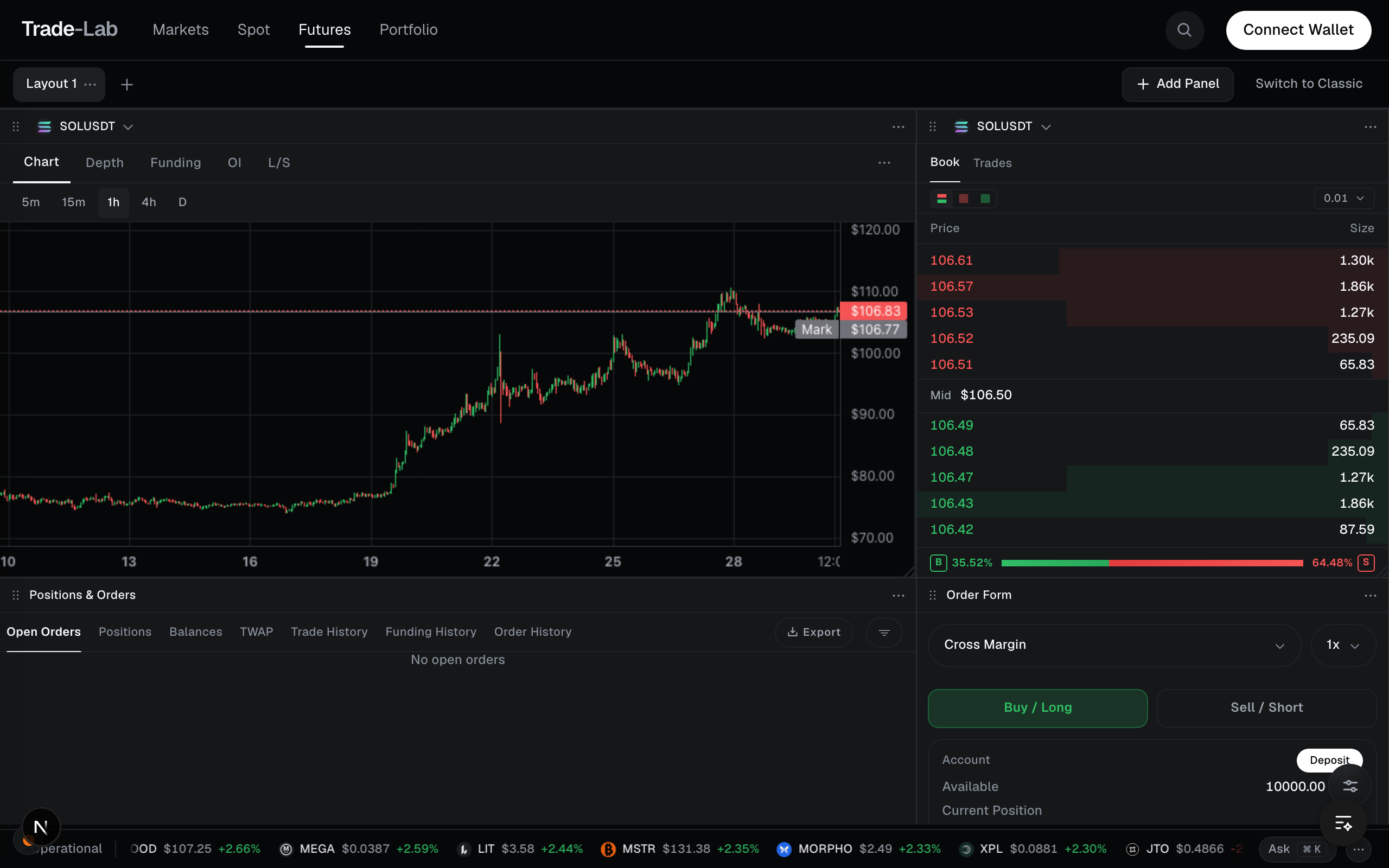Click the 106.57 ask price row
The image size is (1389, 868).
coord(1152,286)
